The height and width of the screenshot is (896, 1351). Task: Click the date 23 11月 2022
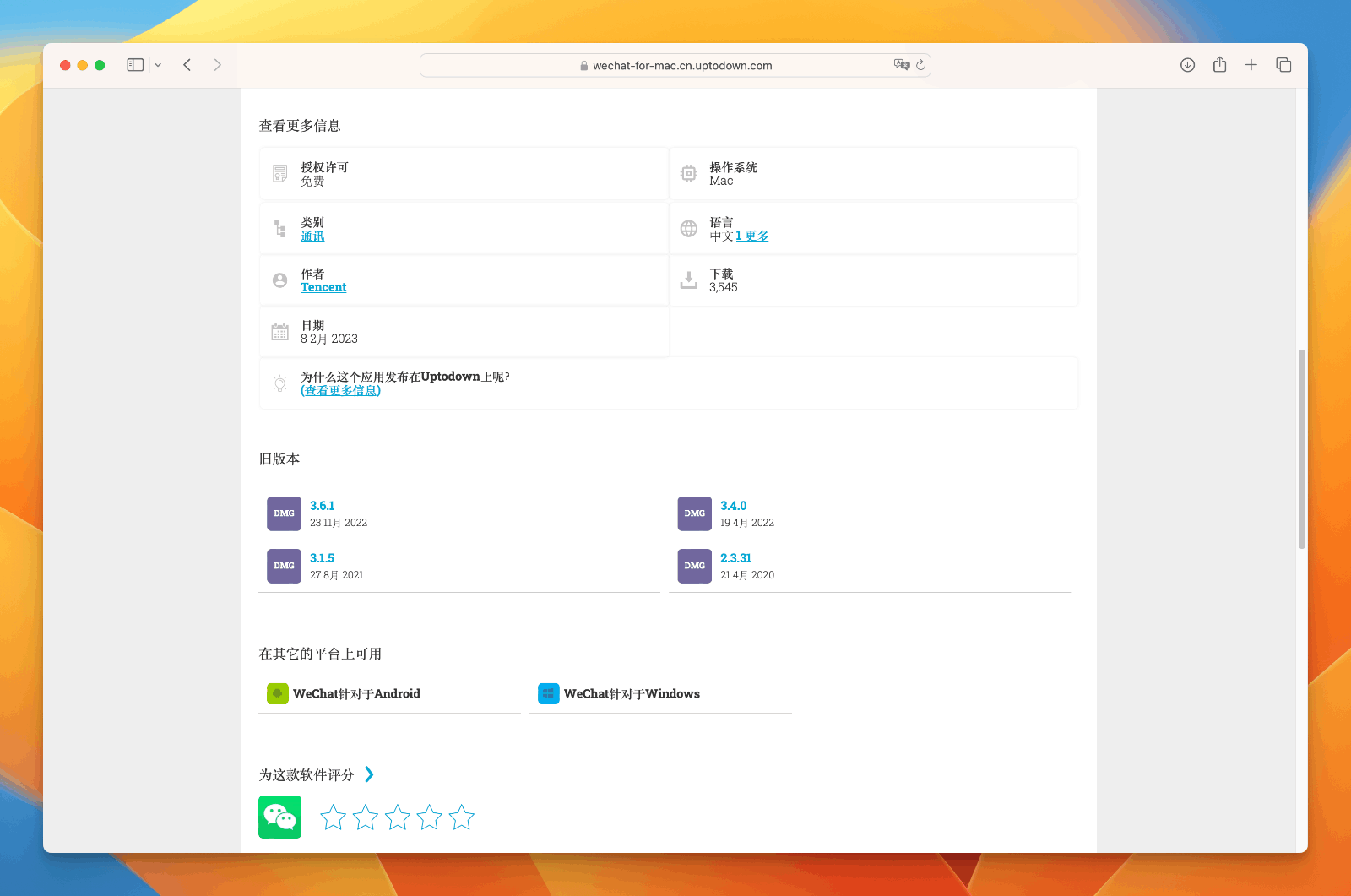[338, 523]
